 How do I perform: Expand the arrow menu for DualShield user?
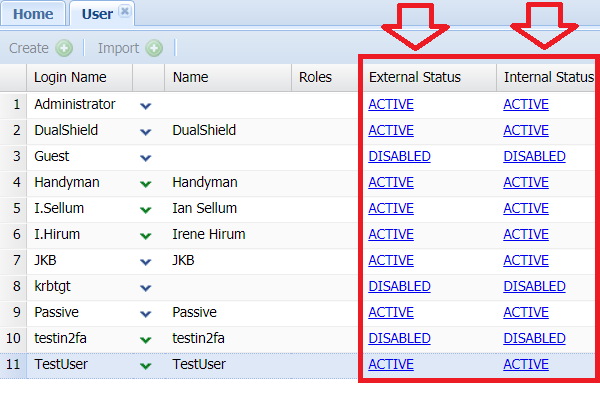click(146, 131)
